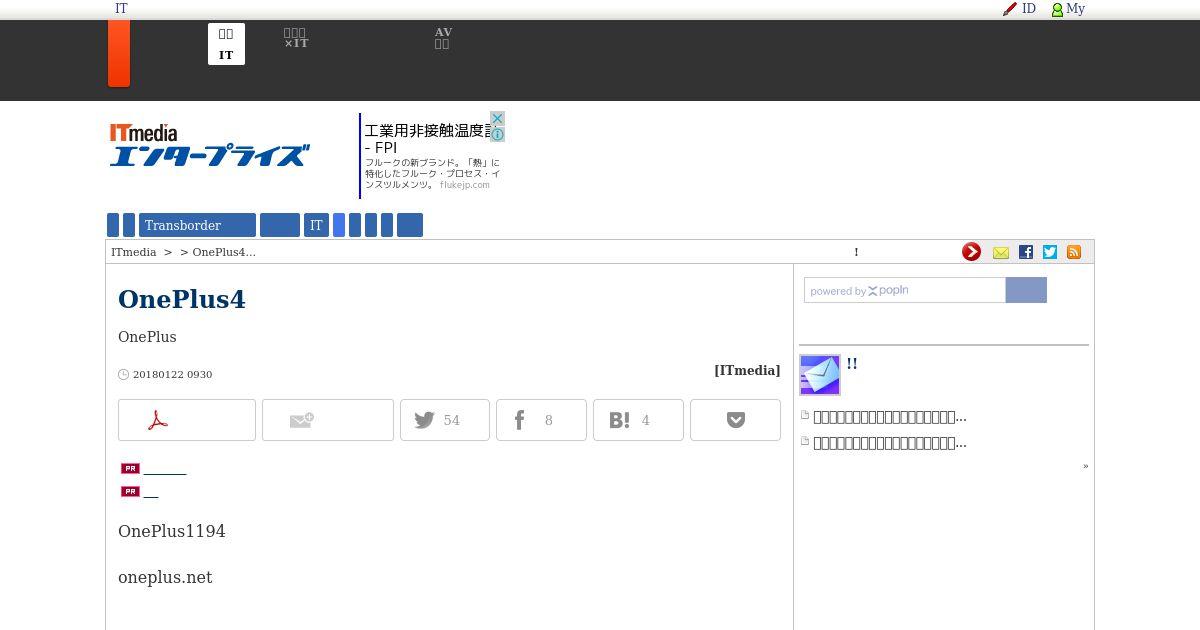Close the advertisement with X icon
Screen dimensions: 1200x630
(497, 118)
